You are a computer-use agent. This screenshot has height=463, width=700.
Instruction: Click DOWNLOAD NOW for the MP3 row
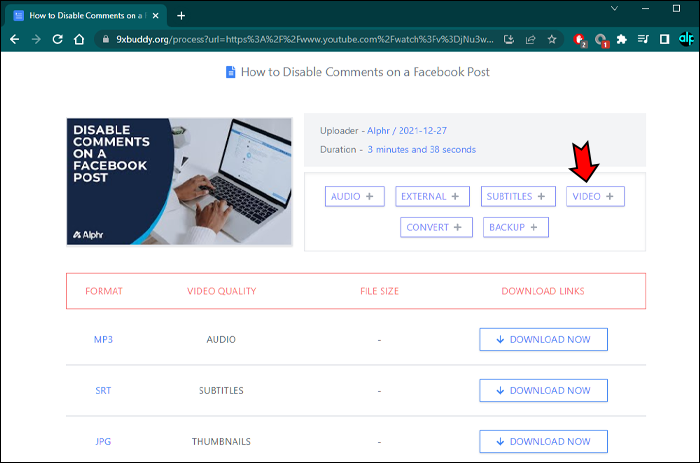[x=543, y=340]
